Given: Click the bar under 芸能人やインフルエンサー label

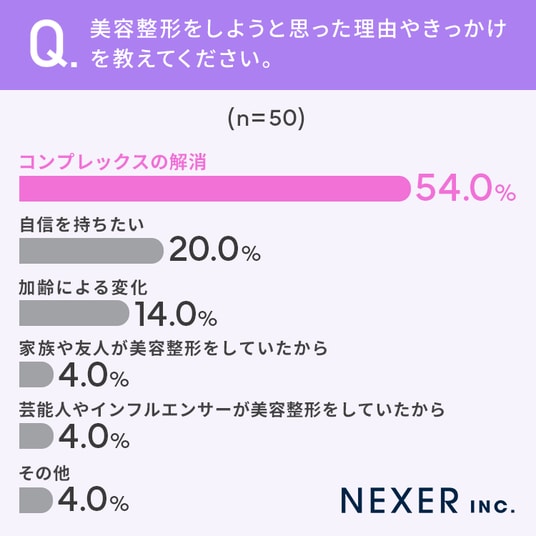Looking at the screenshot, I should [36, 436].
